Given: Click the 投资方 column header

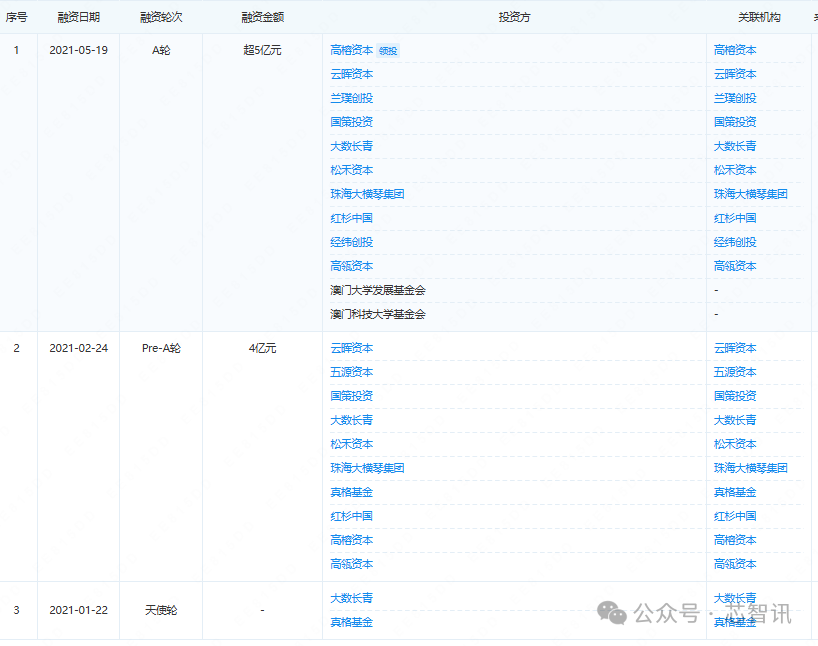Looking at the screenshot, I should coord(514,17).
